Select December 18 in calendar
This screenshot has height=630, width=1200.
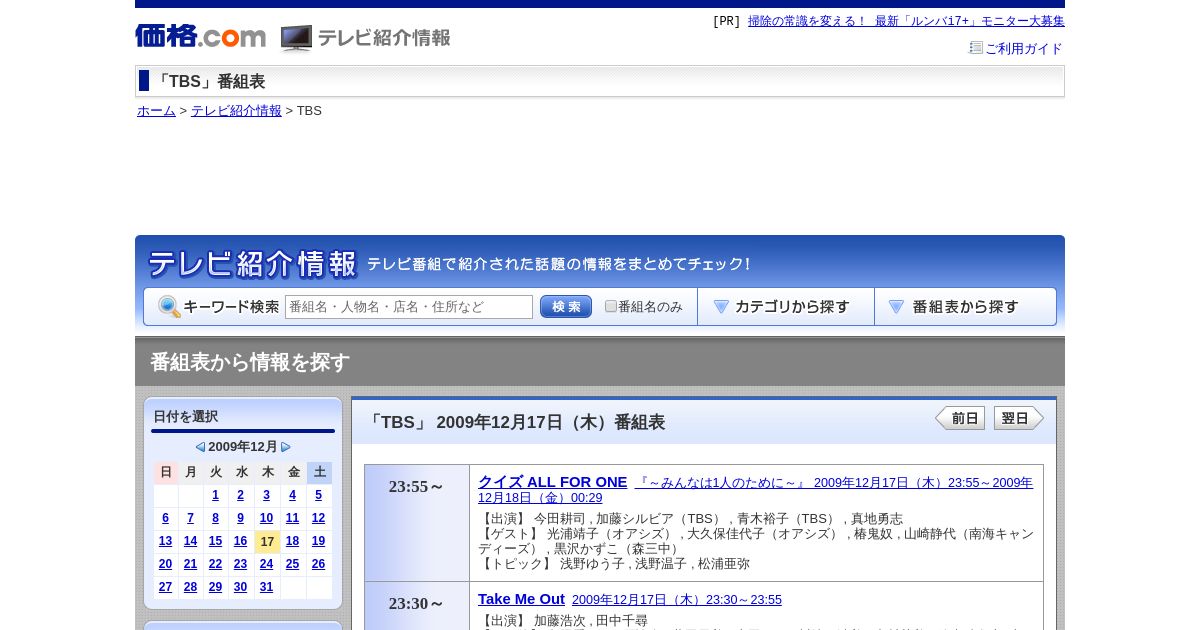click(x=292, y=541)
